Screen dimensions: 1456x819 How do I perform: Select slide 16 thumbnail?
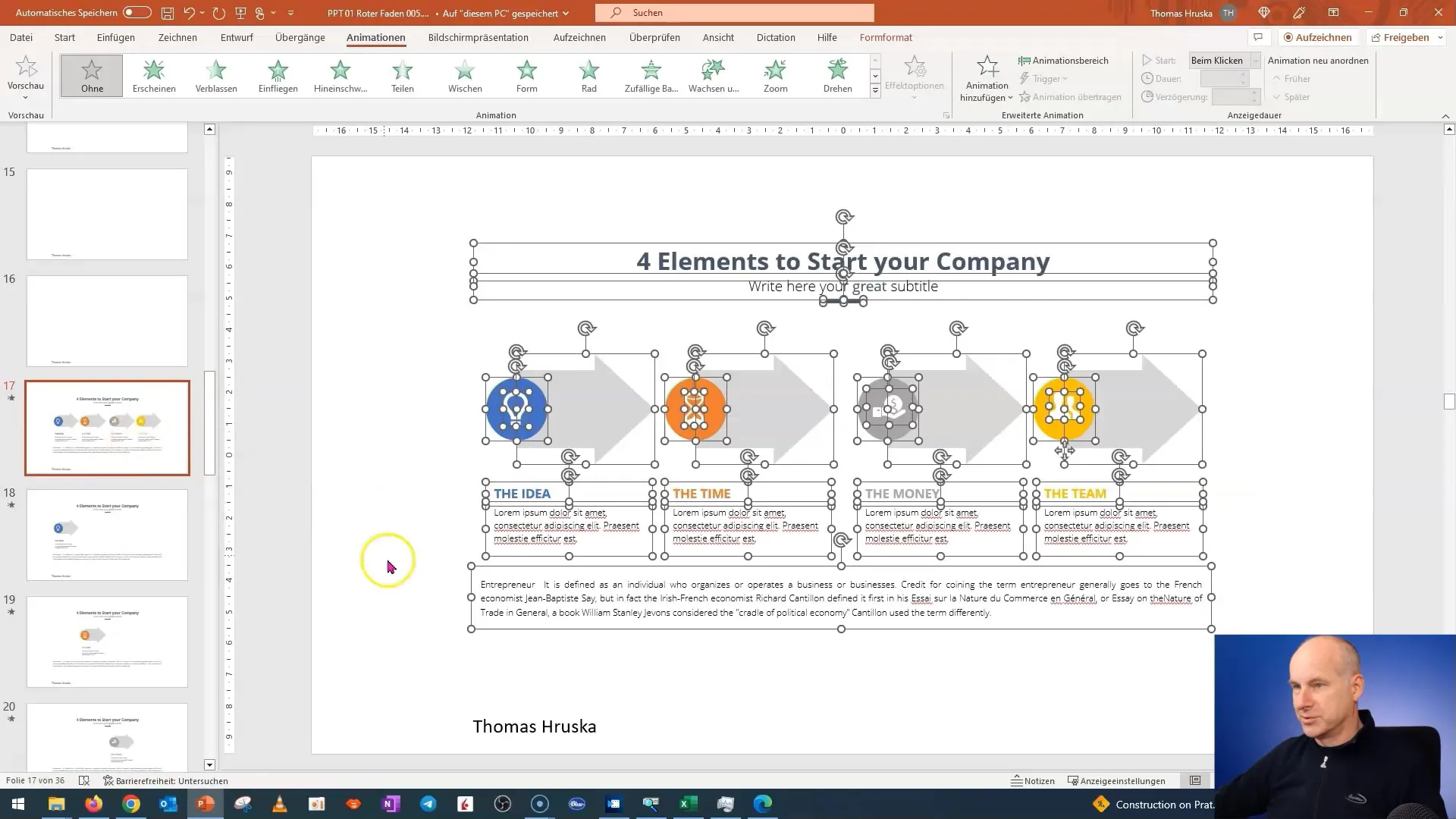[x=107, y=321]
